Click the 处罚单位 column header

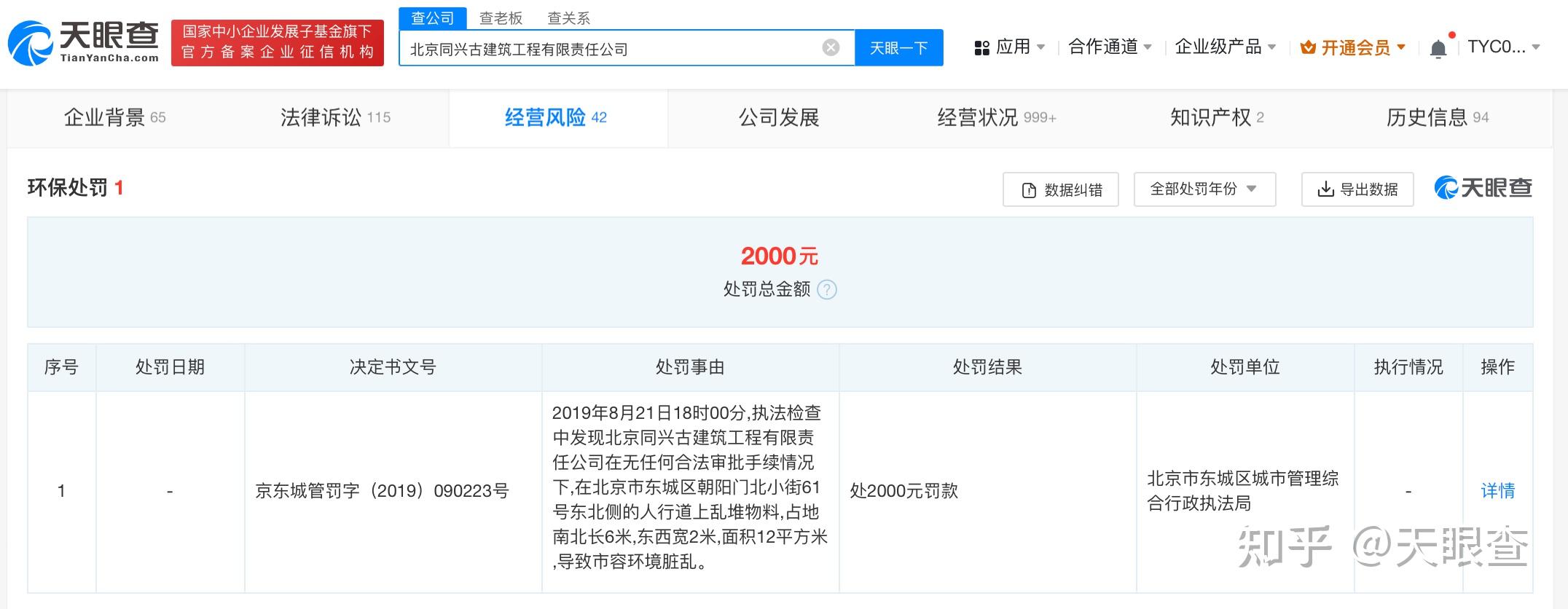coord(1245,367)
